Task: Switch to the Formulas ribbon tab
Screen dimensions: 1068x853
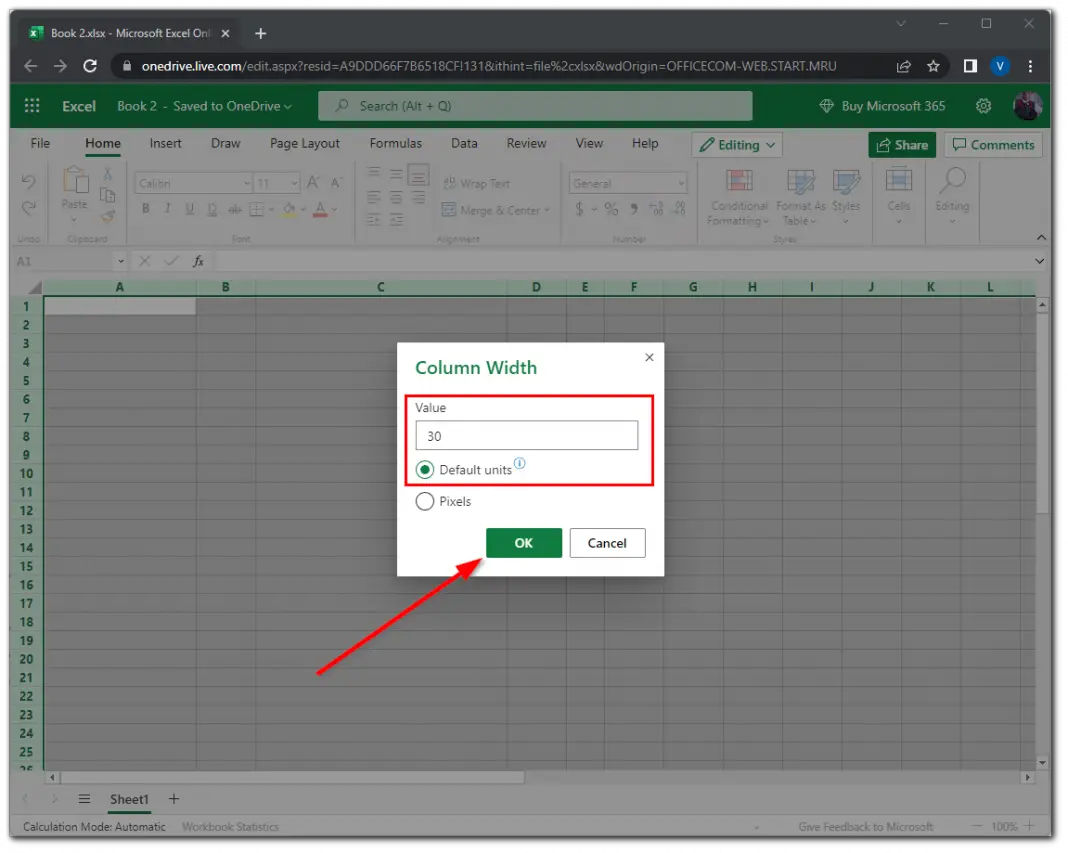Action: click(x=395, y=143)
